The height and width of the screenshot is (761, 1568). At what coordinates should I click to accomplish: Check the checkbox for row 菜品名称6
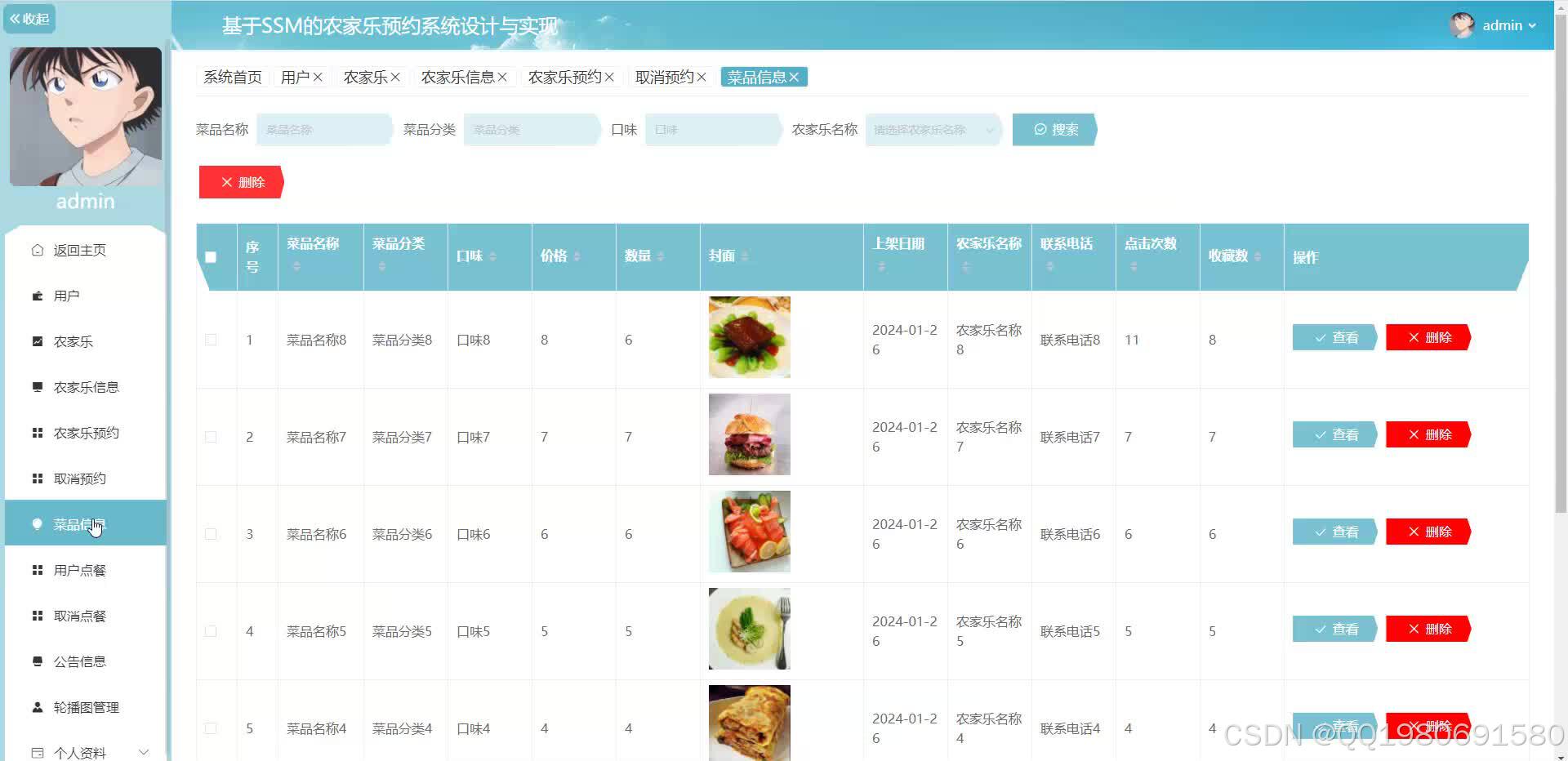(211, 534)
